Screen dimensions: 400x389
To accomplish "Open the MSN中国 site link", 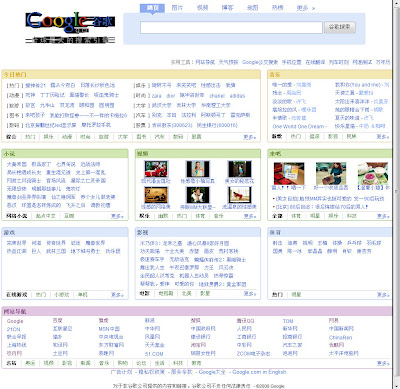I will click(x=109, y=329).
